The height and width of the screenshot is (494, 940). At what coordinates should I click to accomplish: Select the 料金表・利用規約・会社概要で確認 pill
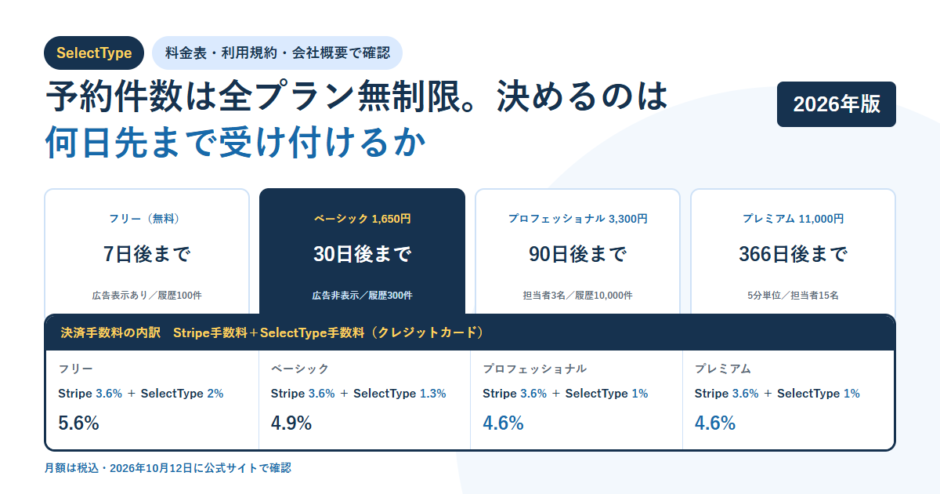point(277,53)
